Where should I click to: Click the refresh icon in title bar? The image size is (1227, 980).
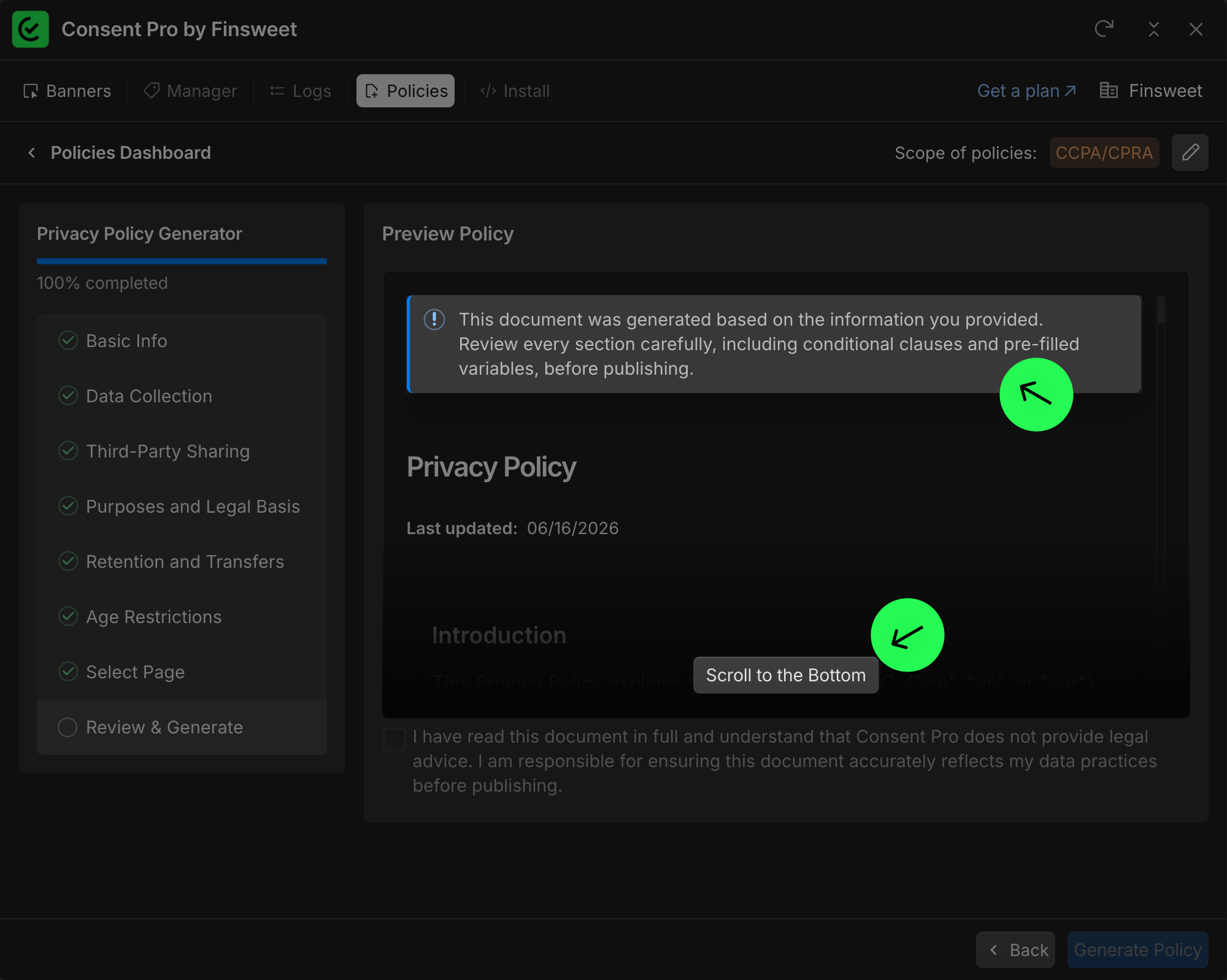[1104, 29]
